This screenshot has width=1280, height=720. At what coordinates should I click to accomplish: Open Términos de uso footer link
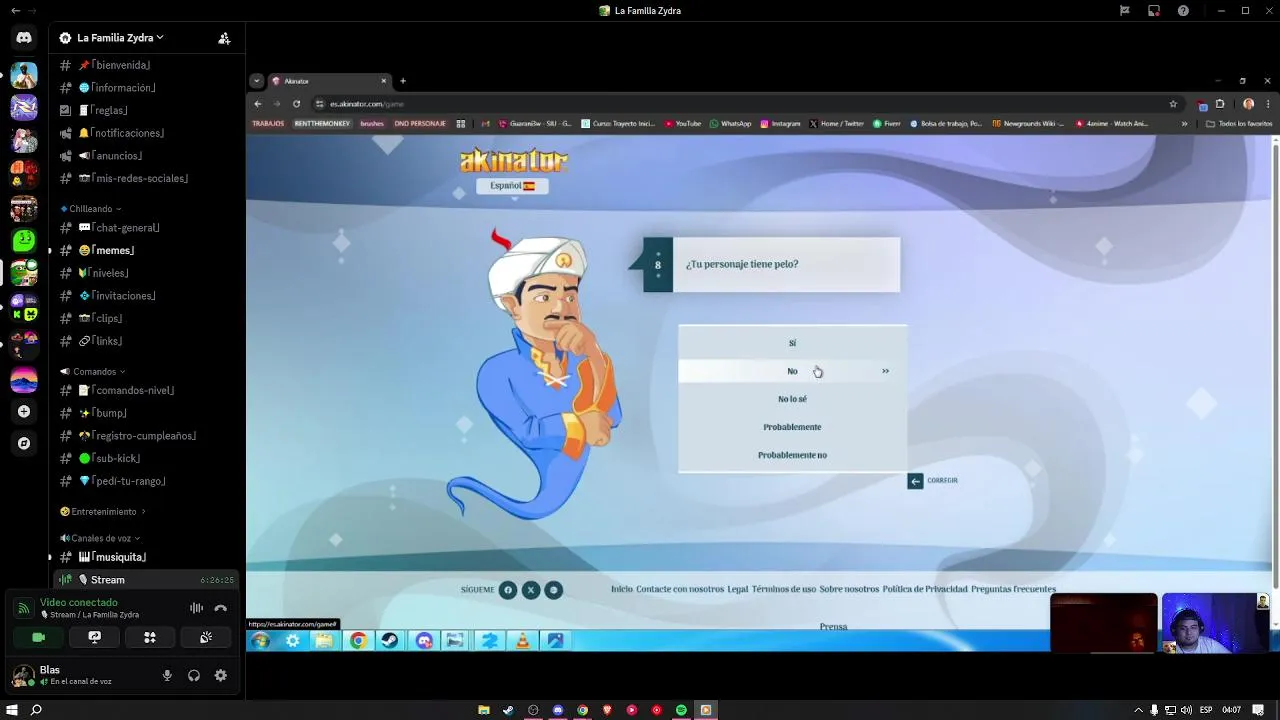(784, 589)
